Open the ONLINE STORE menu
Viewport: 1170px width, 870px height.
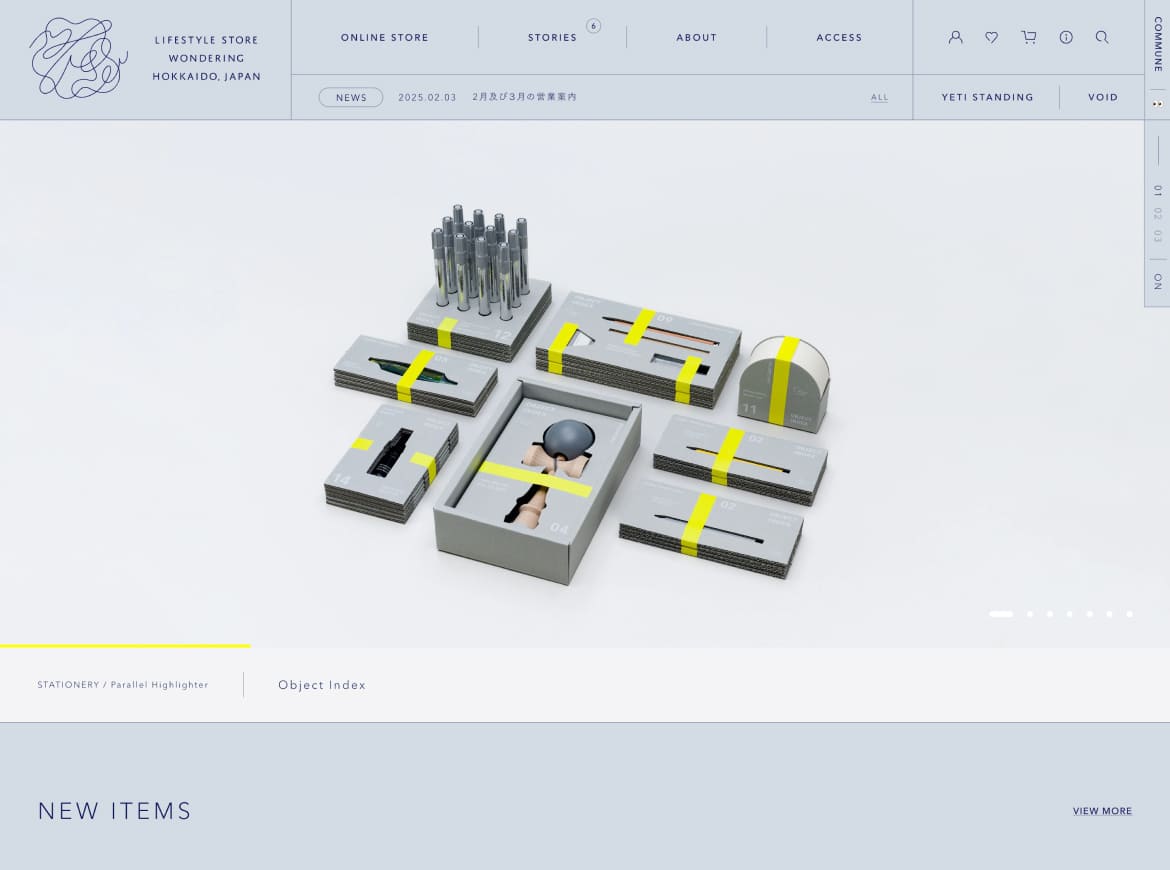tap(385, 37)
